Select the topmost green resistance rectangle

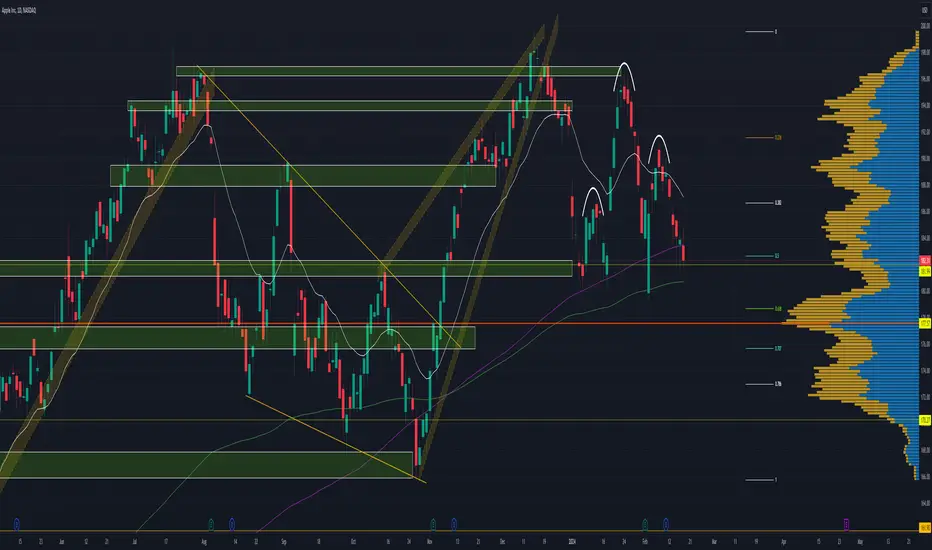398,71
